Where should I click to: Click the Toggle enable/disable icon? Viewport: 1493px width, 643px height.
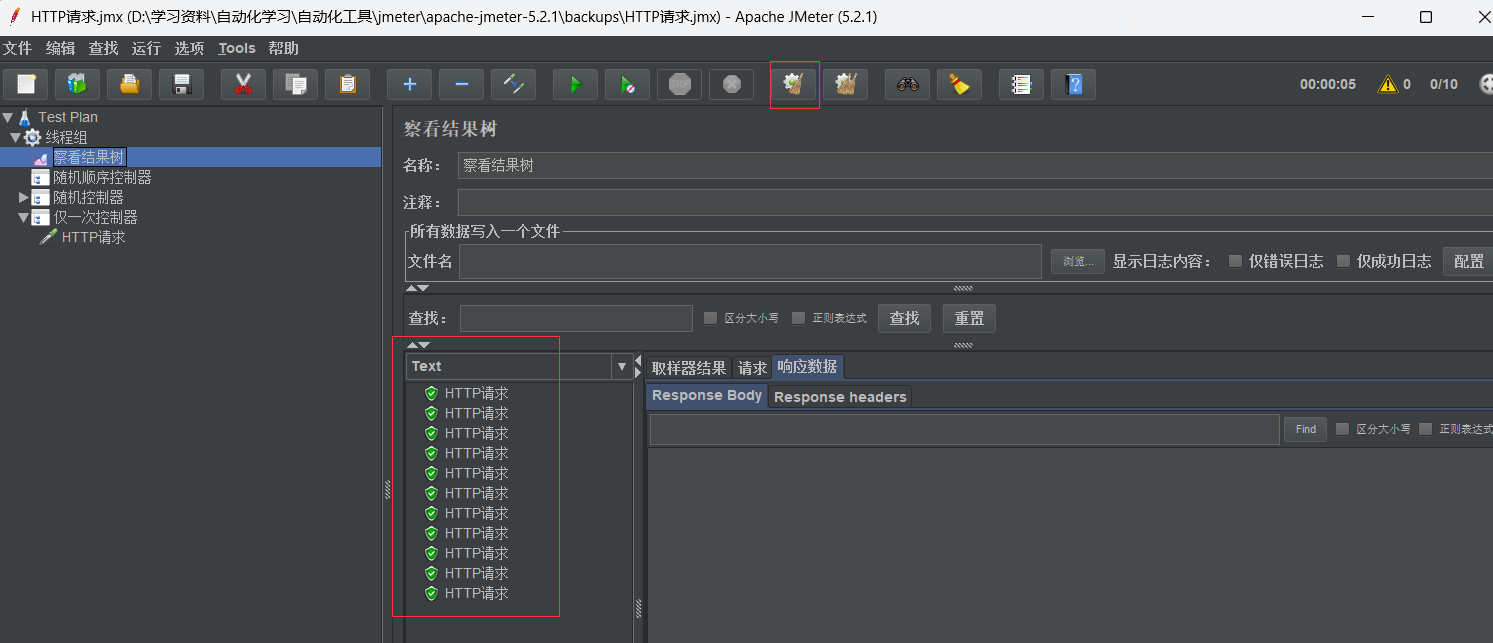pos(513,84)
